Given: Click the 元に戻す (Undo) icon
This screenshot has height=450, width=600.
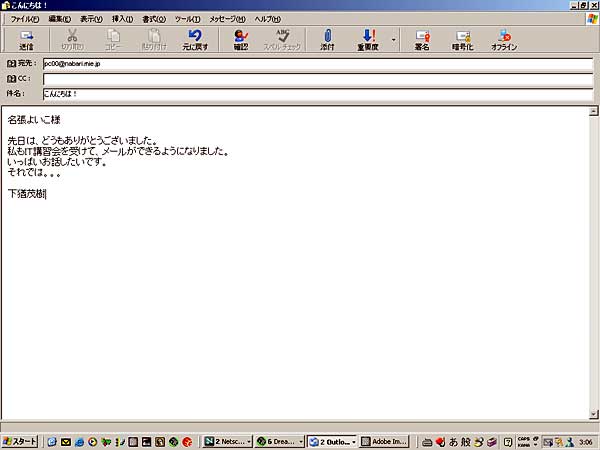Looking at the screenshot, I should (x=195, y=40).
